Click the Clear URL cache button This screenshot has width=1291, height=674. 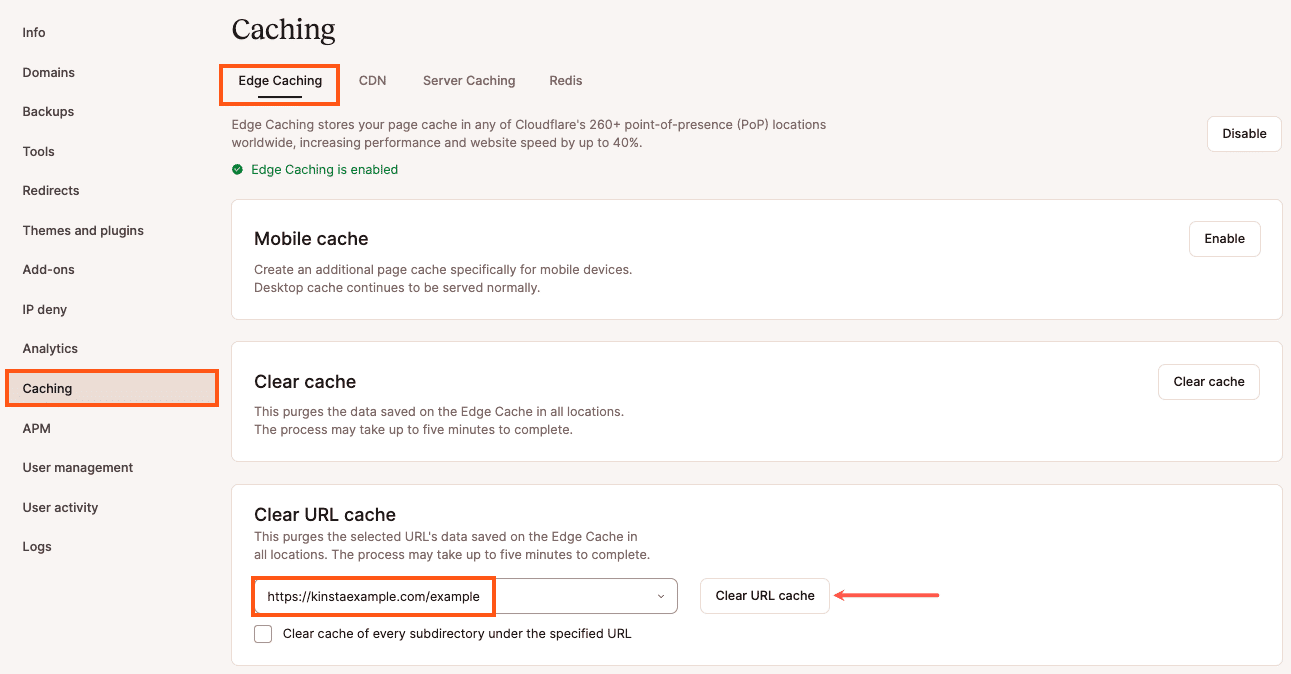point(765,596)
